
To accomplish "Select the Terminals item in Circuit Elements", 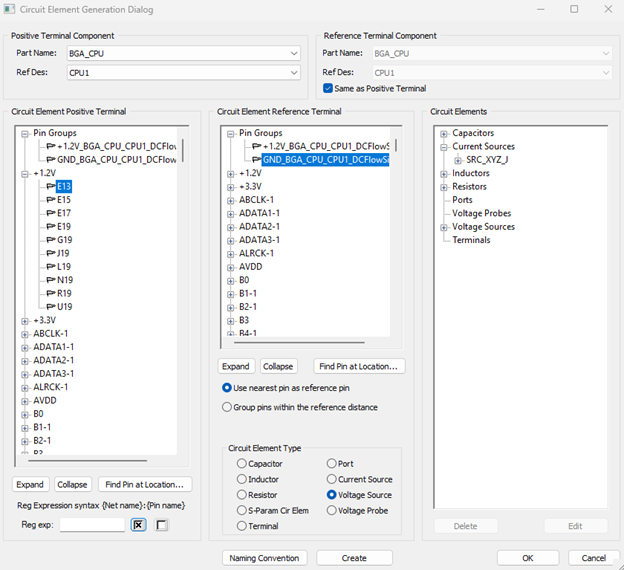I will tap(471, 240).
